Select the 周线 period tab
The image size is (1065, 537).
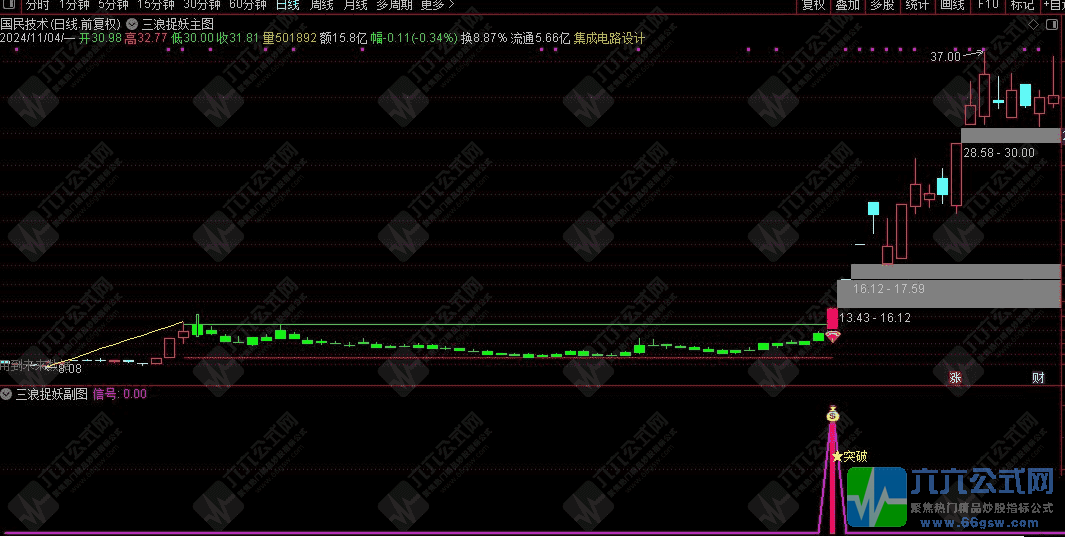coord(321,5)
